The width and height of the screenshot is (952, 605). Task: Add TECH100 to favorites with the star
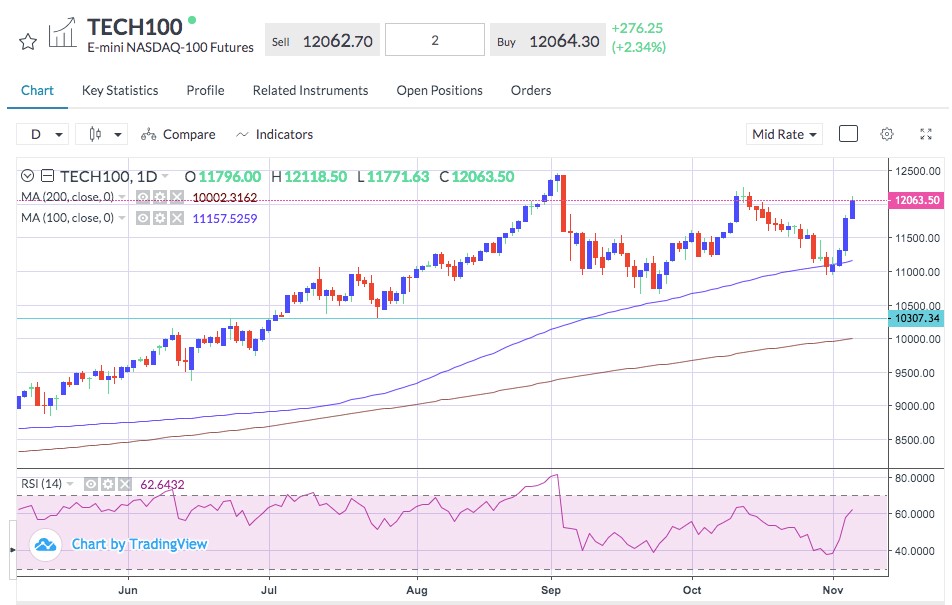[28, 42]
